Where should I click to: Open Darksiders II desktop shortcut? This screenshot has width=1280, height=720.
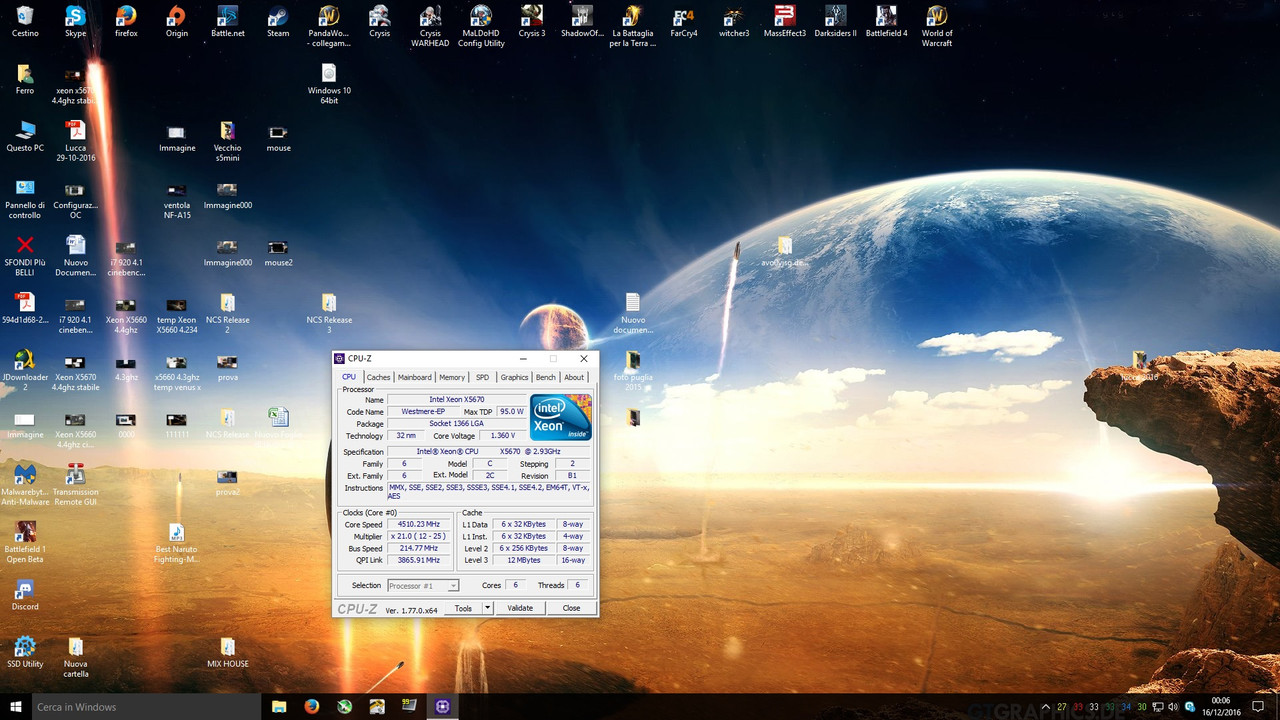pyautogui.click(x=835, y=21)
